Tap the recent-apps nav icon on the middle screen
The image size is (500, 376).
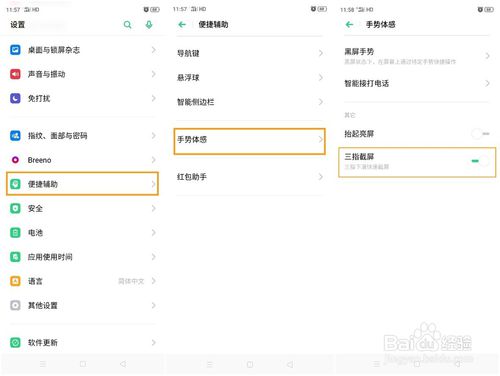pyautogui.click(x=210, y=364)
